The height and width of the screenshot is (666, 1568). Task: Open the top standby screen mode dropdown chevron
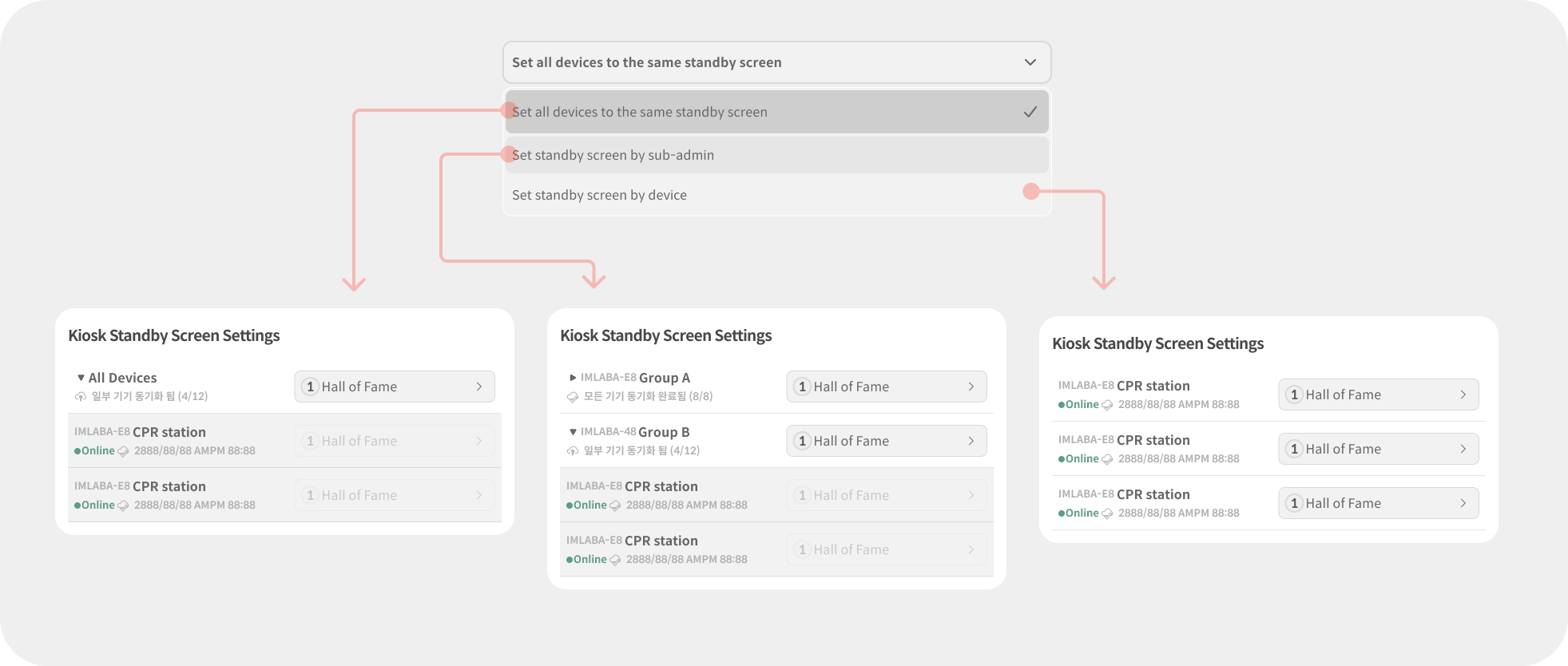point(1030,62)
